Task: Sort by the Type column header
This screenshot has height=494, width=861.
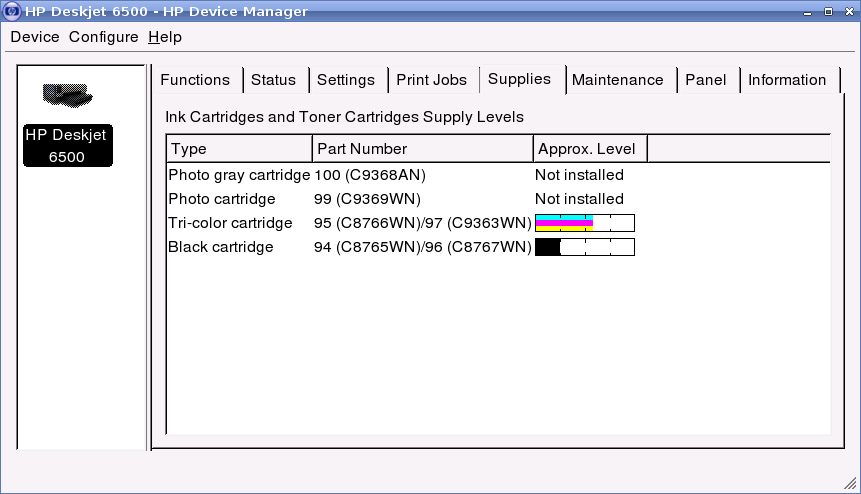Action: pos(239,149)
